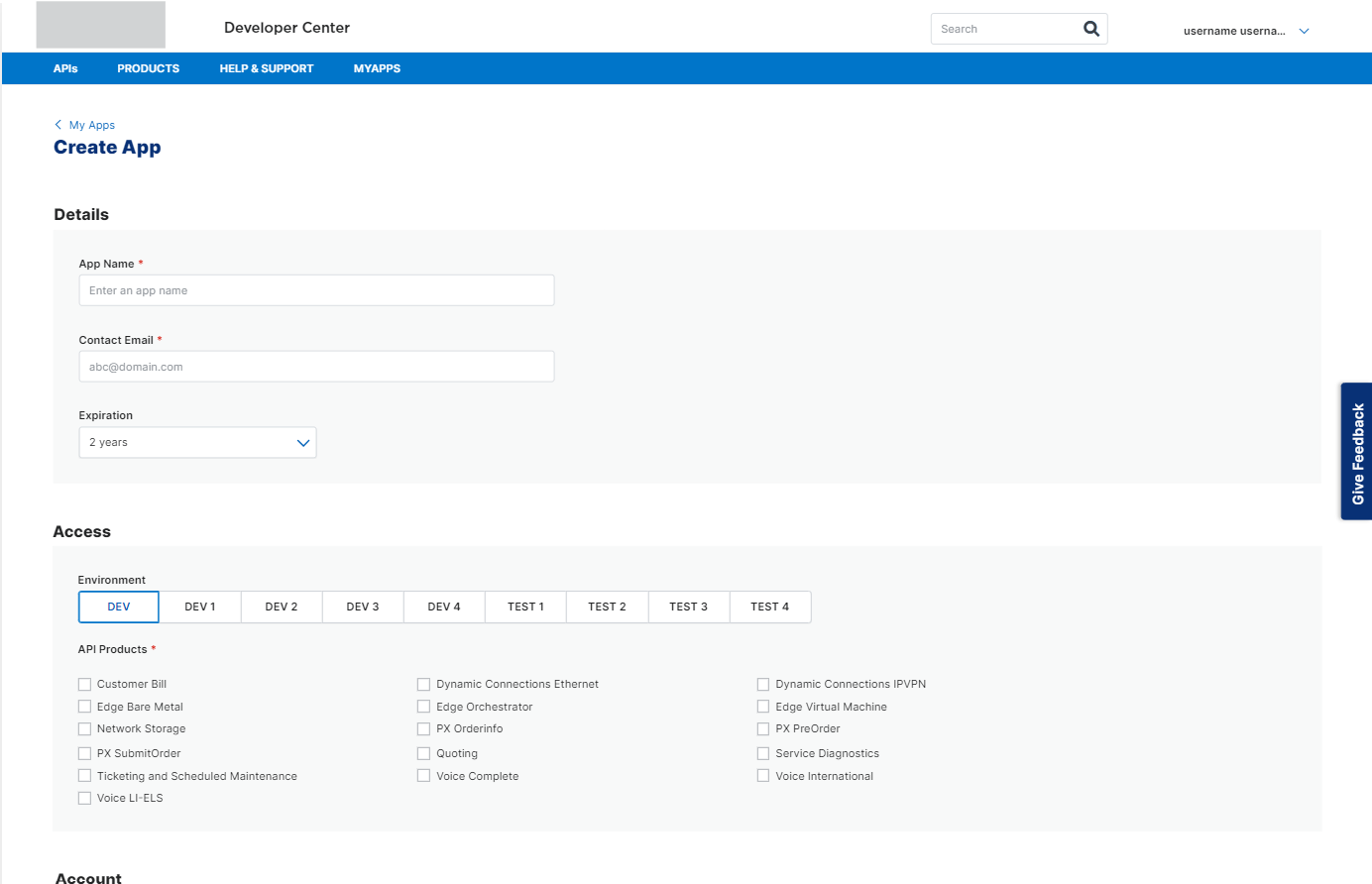1372x884 pixels.
Task: Click the Developer Center title
Action: pyautogui.click(x=286, y=28)
